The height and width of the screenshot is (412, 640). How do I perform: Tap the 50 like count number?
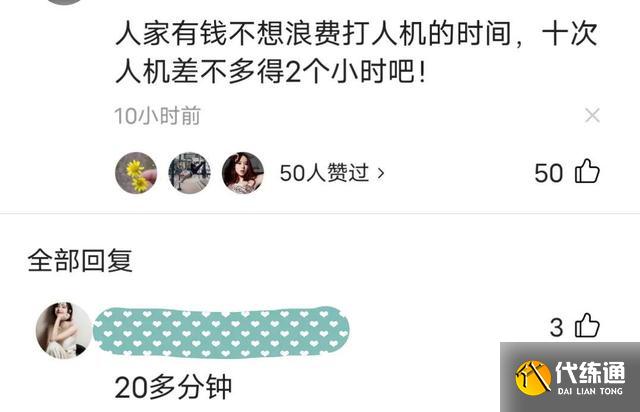click(x=548, y=173)
